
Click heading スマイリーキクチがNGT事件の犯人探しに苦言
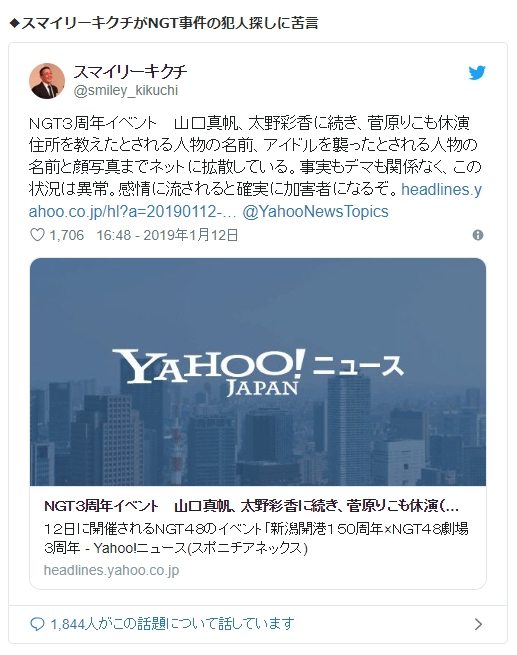[x=164, y=23]
